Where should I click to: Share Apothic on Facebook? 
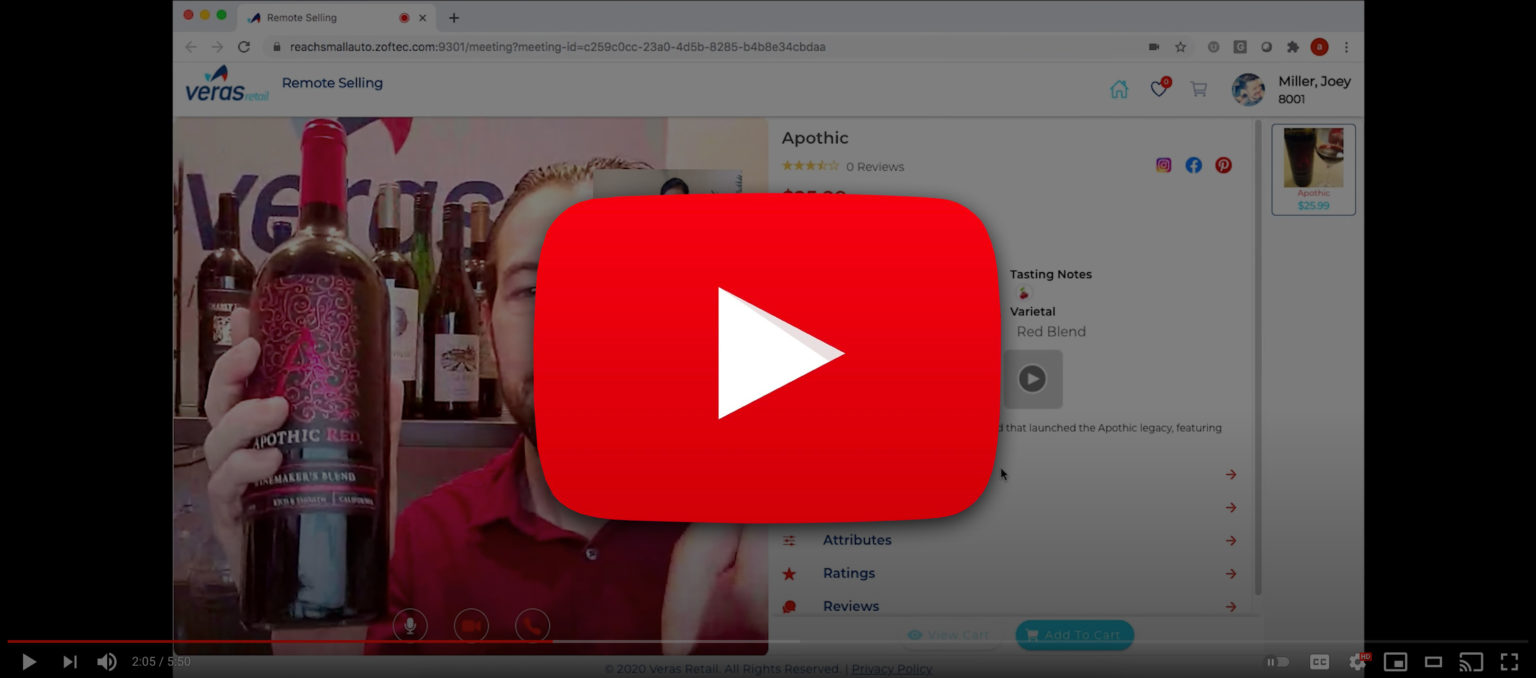tap(1193, 165)
